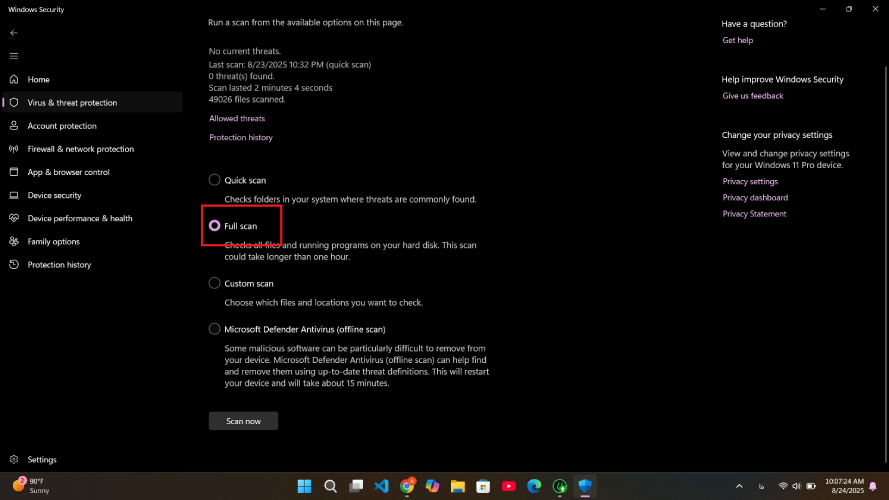Go to Firewall & network protection
The image size is (889, 500).
tap(80, 149)
